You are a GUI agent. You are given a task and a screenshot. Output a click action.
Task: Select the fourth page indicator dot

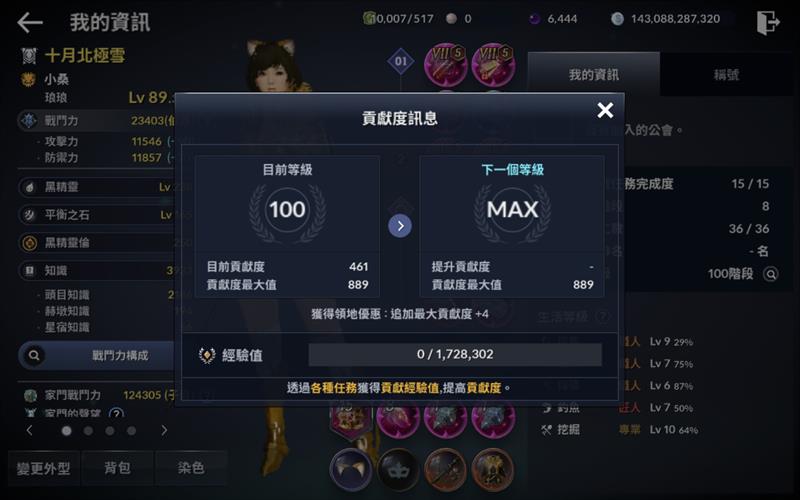tap(132, 431)
